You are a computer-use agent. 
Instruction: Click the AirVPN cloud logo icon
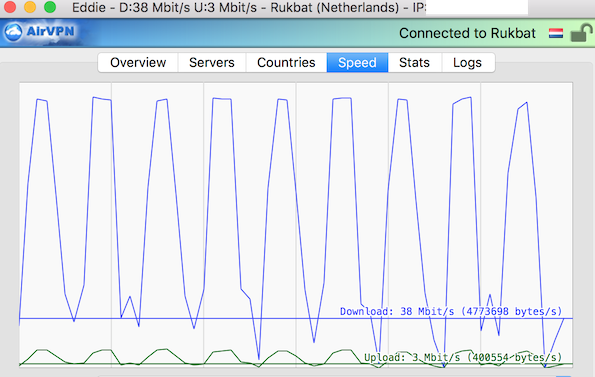(13, 32)
